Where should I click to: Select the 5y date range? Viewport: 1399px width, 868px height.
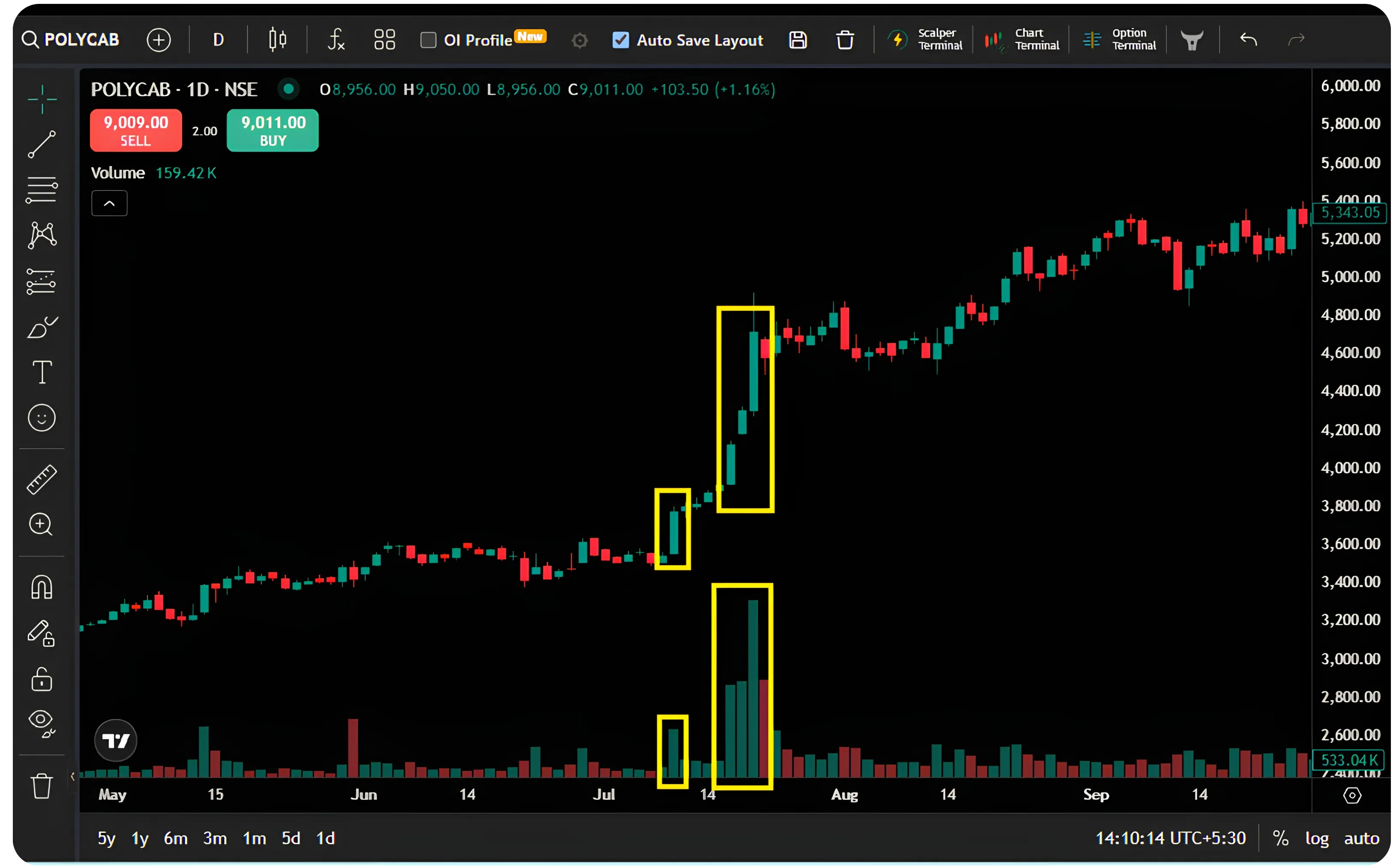pyautogui.click(x=107, y=838)
